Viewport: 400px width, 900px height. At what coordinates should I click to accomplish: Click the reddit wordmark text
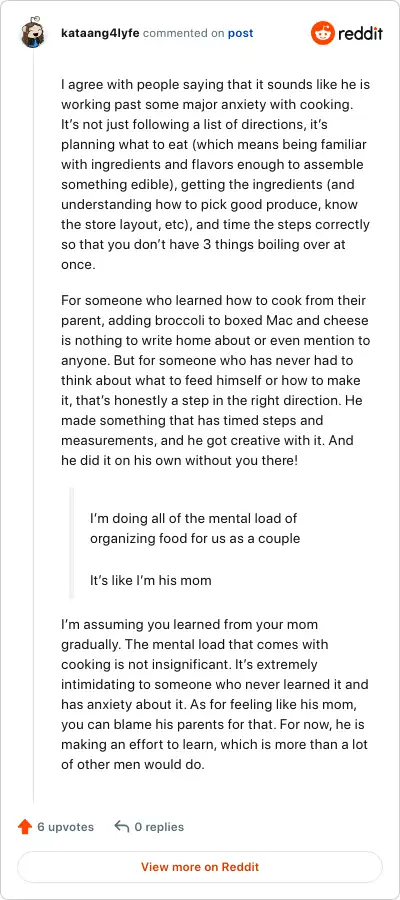point(360,33)
